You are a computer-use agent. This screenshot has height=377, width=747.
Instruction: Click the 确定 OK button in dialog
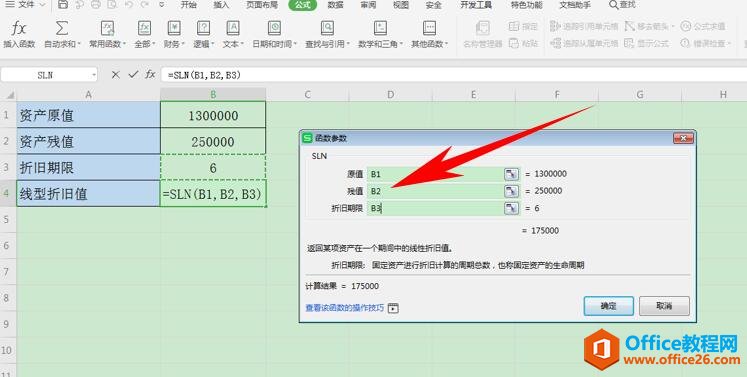click(x=608, y=306)
